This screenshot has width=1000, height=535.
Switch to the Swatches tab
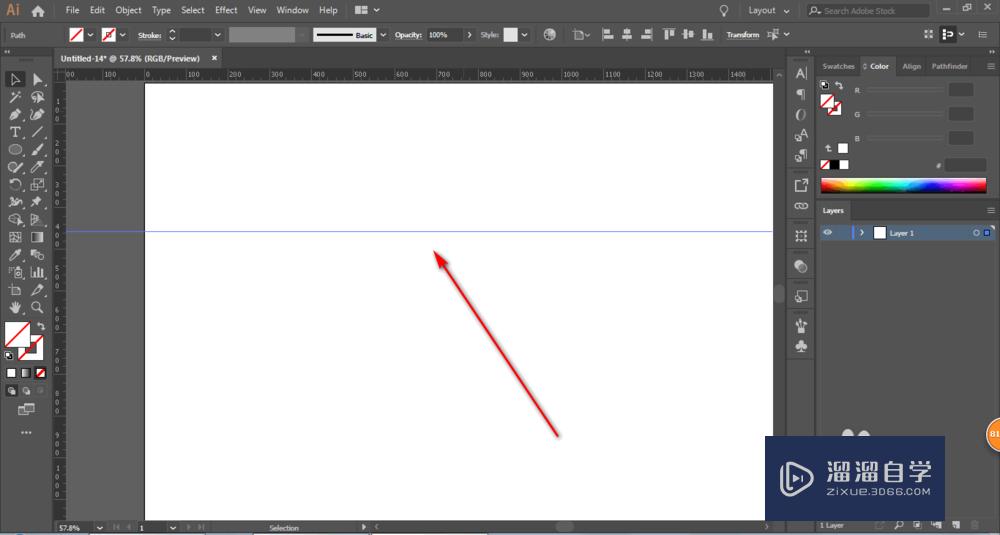tap(838, 66)
